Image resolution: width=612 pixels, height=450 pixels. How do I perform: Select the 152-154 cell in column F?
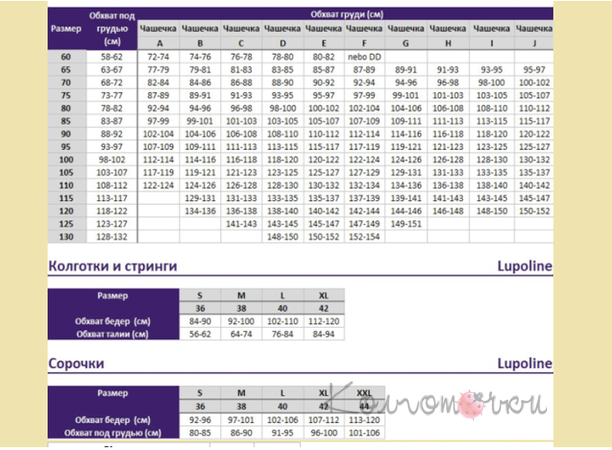[x=366, y=238]
